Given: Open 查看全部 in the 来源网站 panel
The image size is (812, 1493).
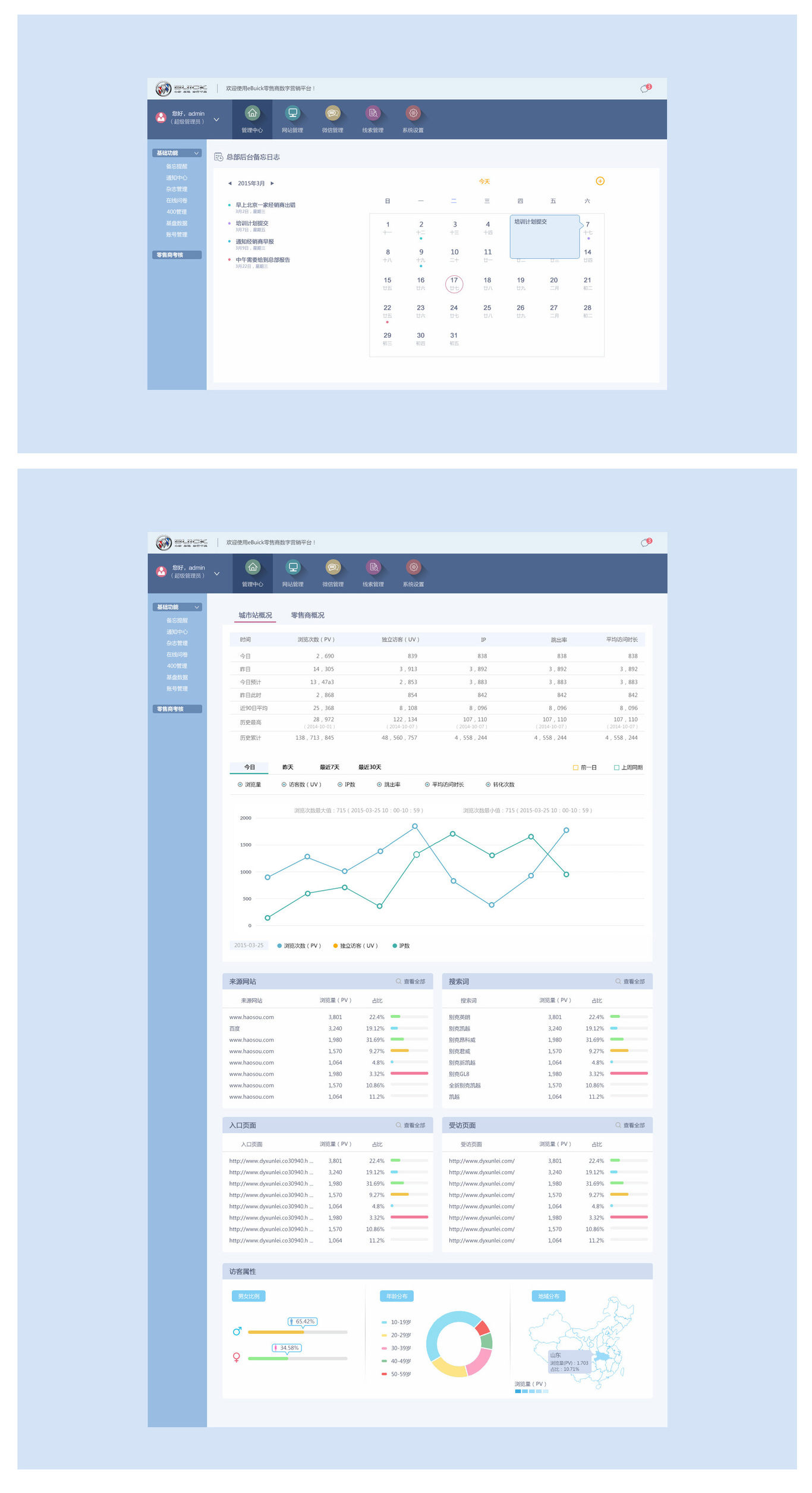Looking at the screenshot, I should point(414,982).
